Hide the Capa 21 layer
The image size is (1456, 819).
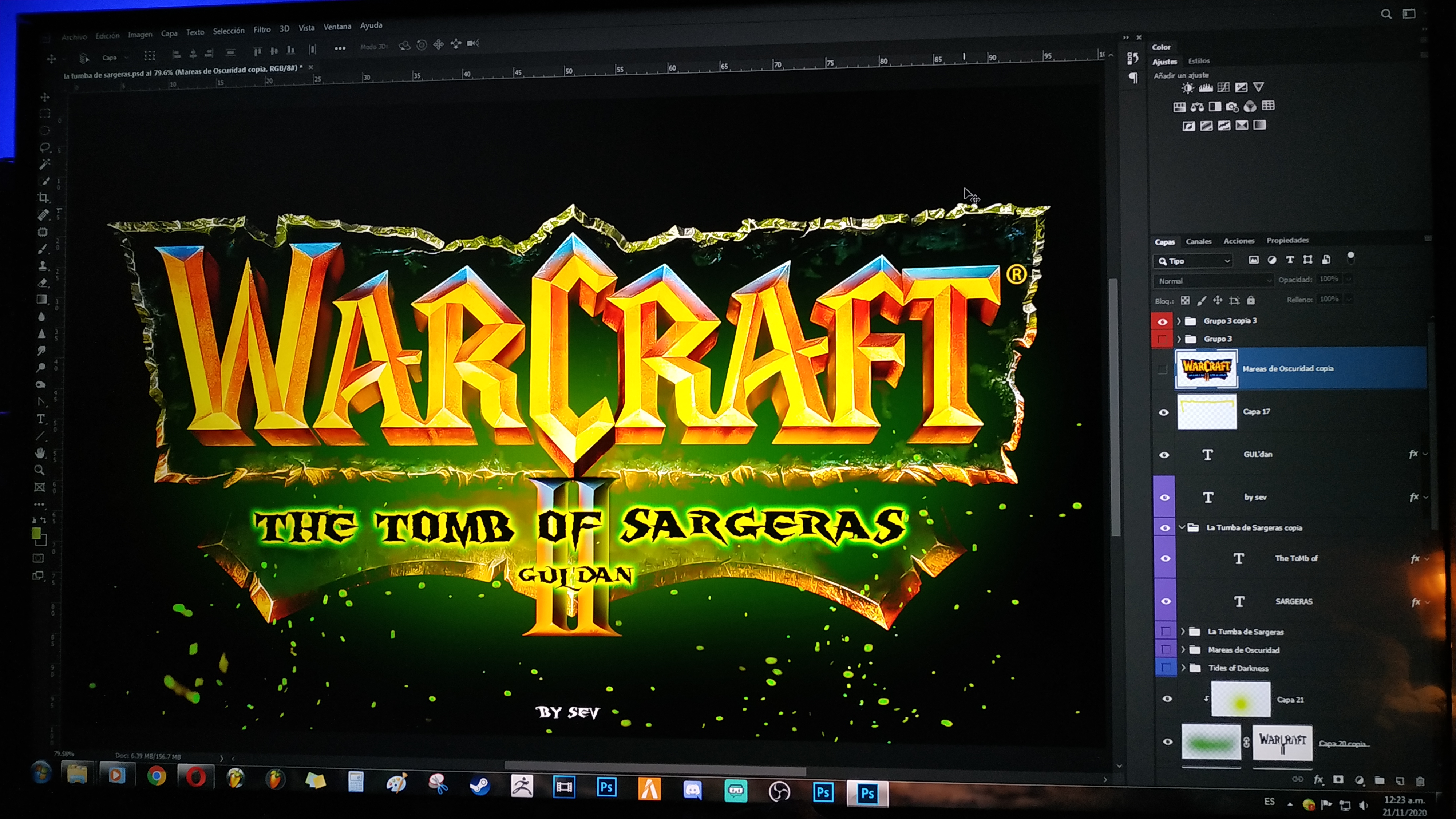click(1167, 699)
